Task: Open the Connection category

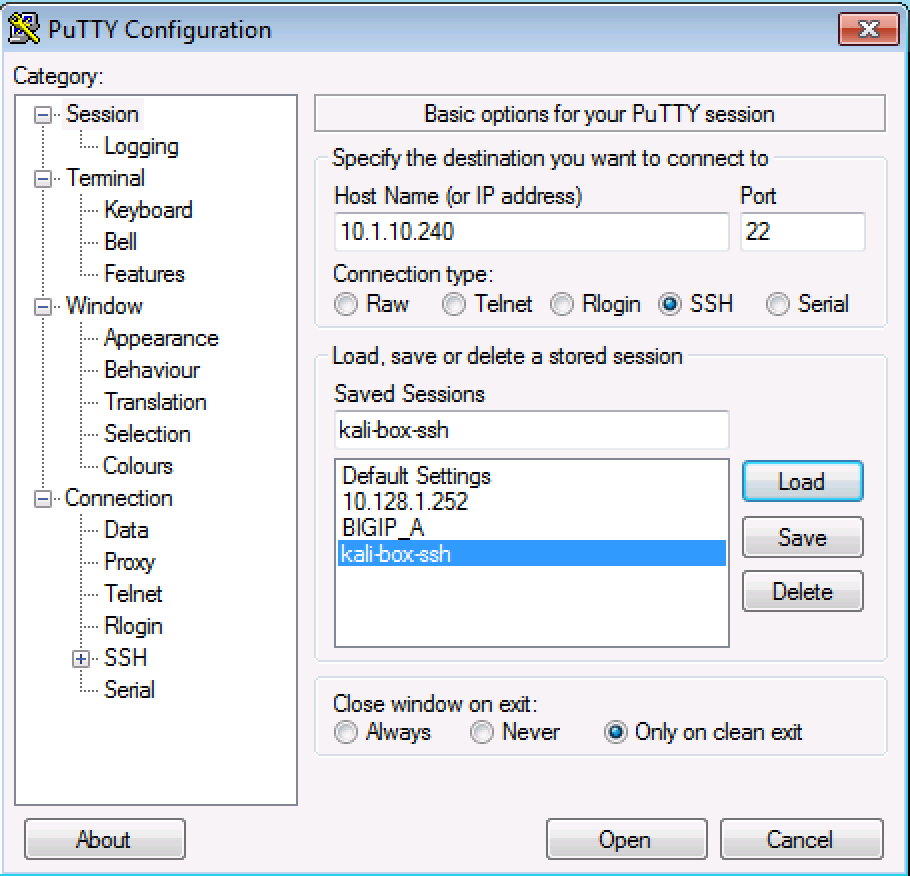Action: (118, 498)
